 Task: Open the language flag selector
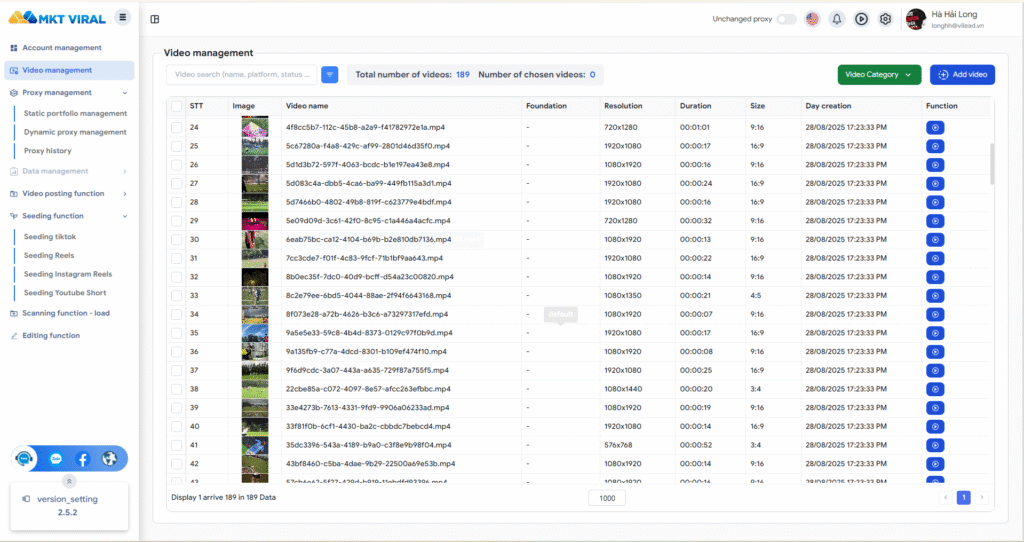coord(812,19)
